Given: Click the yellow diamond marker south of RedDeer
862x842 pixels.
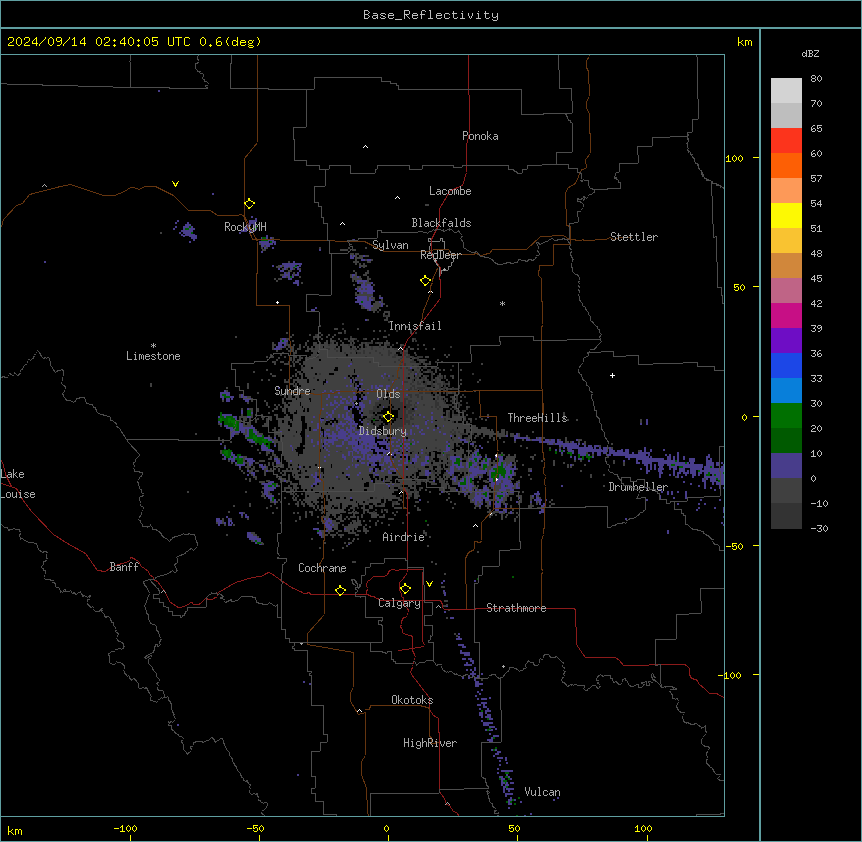Looking at the screenshot, I should (425, 281).
